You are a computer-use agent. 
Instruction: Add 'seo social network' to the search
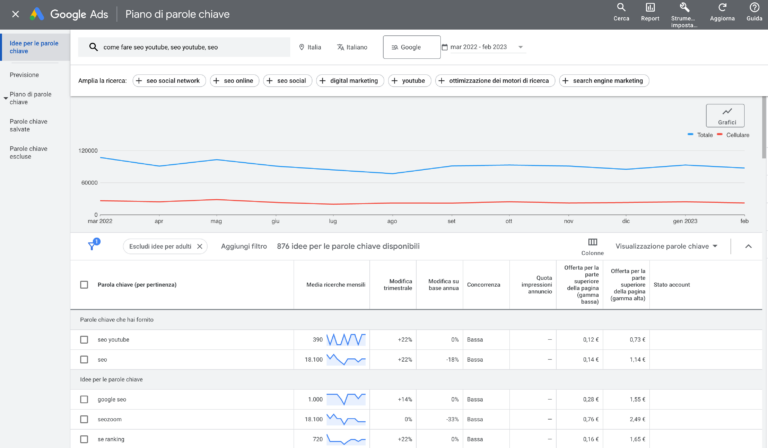[x=168, y=80]
